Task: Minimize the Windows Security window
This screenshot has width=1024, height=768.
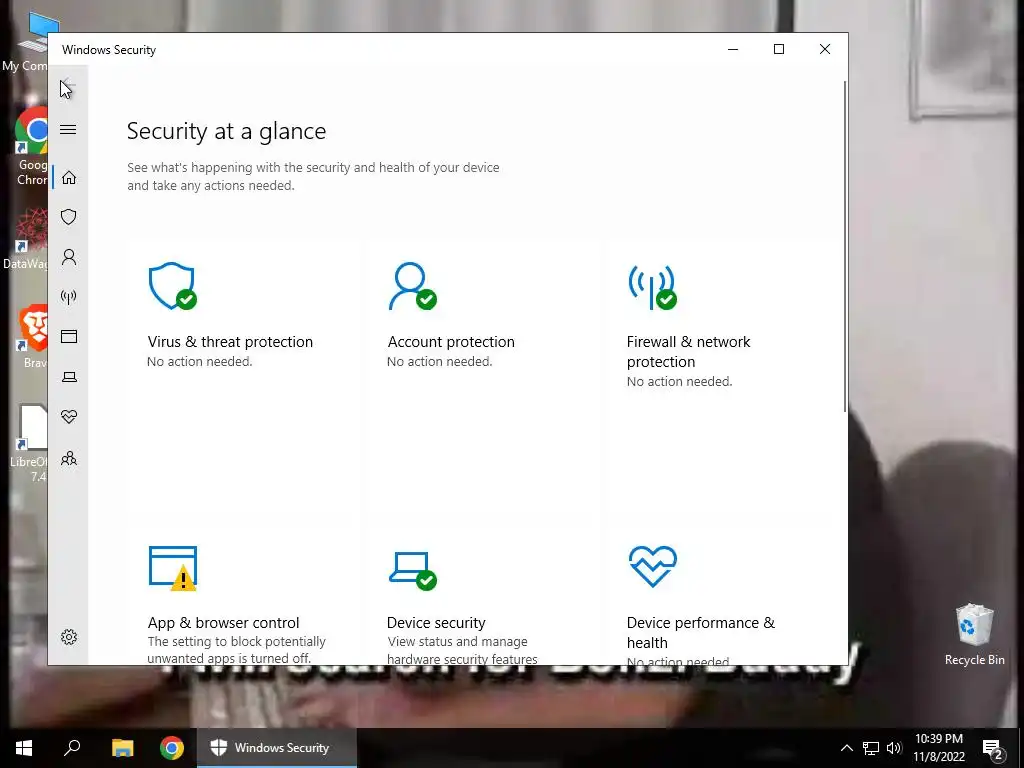Action: pos(733,49)
